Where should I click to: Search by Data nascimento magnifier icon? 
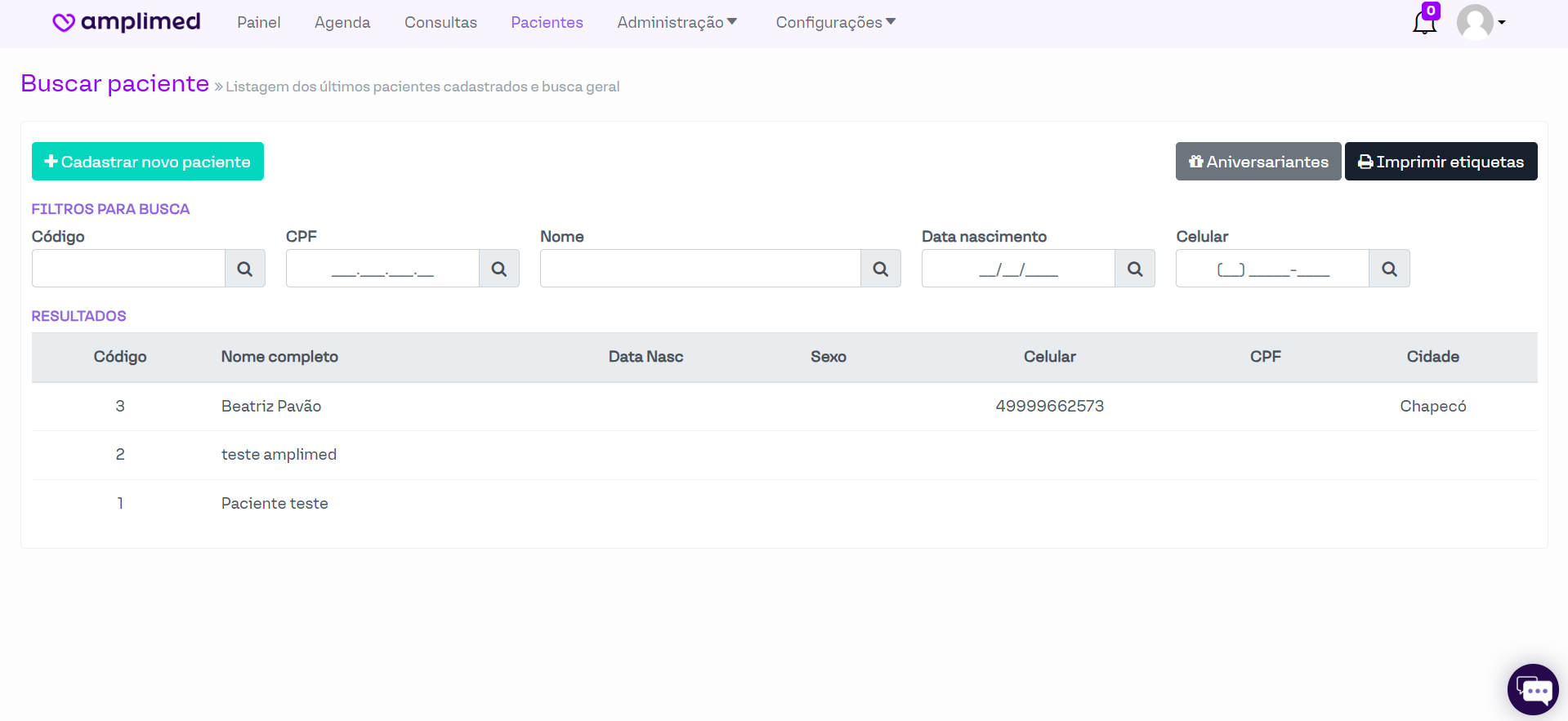point(1134,269)
